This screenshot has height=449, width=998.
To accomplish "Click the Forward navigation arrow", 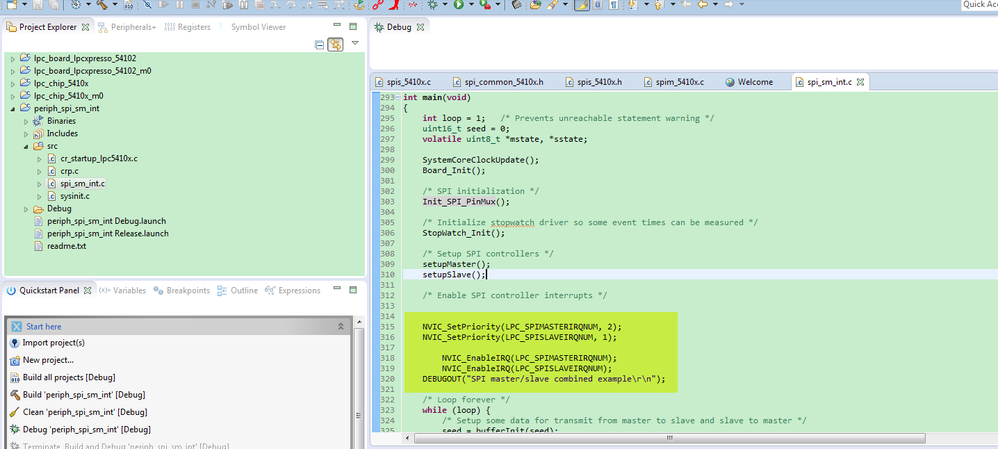I will [729, 4].
